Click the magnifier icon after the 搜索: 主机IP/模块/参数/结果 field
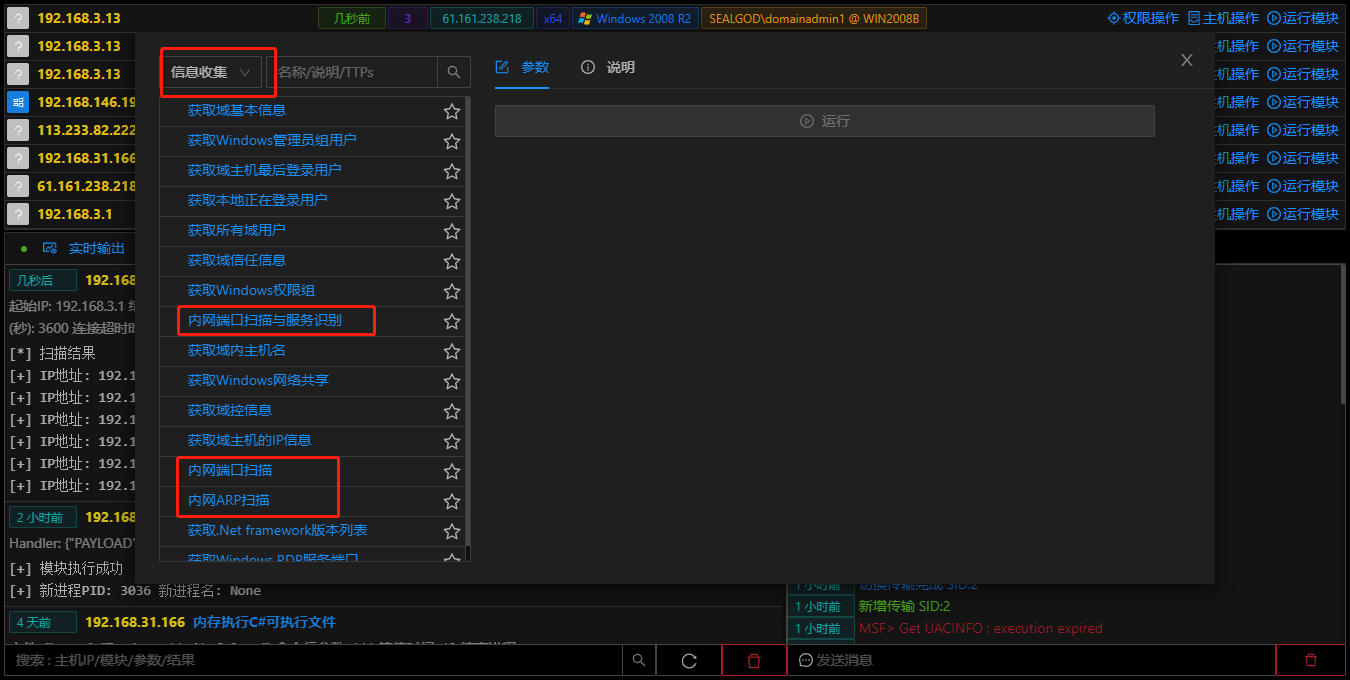This screenshot has height=680, width=1350. (x=638, y=660)
